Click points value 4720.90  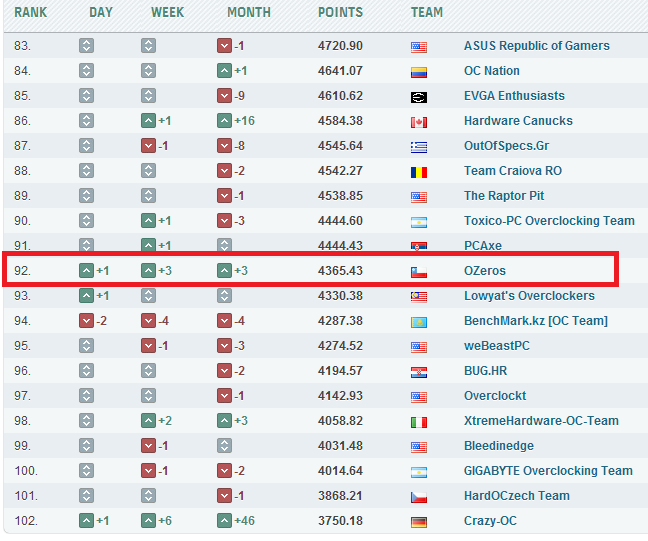340,46
